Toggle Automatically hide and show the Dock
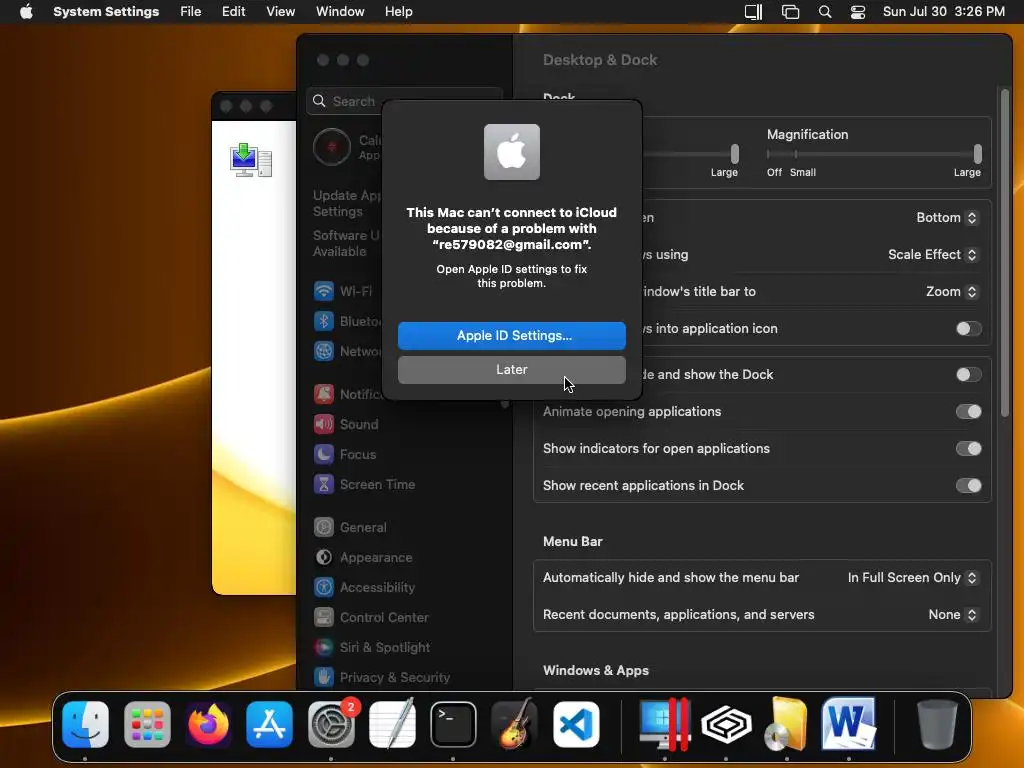Viewport: 1024px width, 768px height. (968, 374)
